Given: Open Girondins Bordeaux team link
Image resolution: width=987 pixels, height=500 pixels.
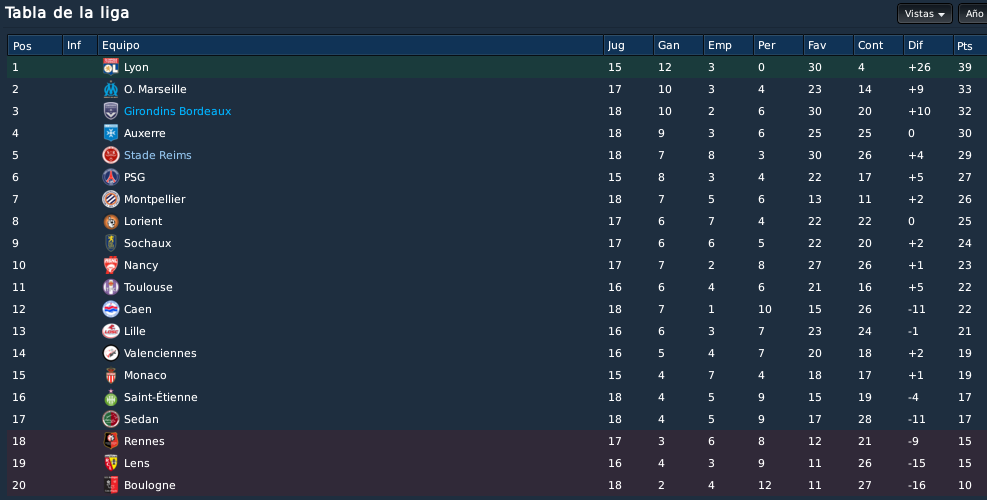Looking at the screenshot, I should 178,111.
